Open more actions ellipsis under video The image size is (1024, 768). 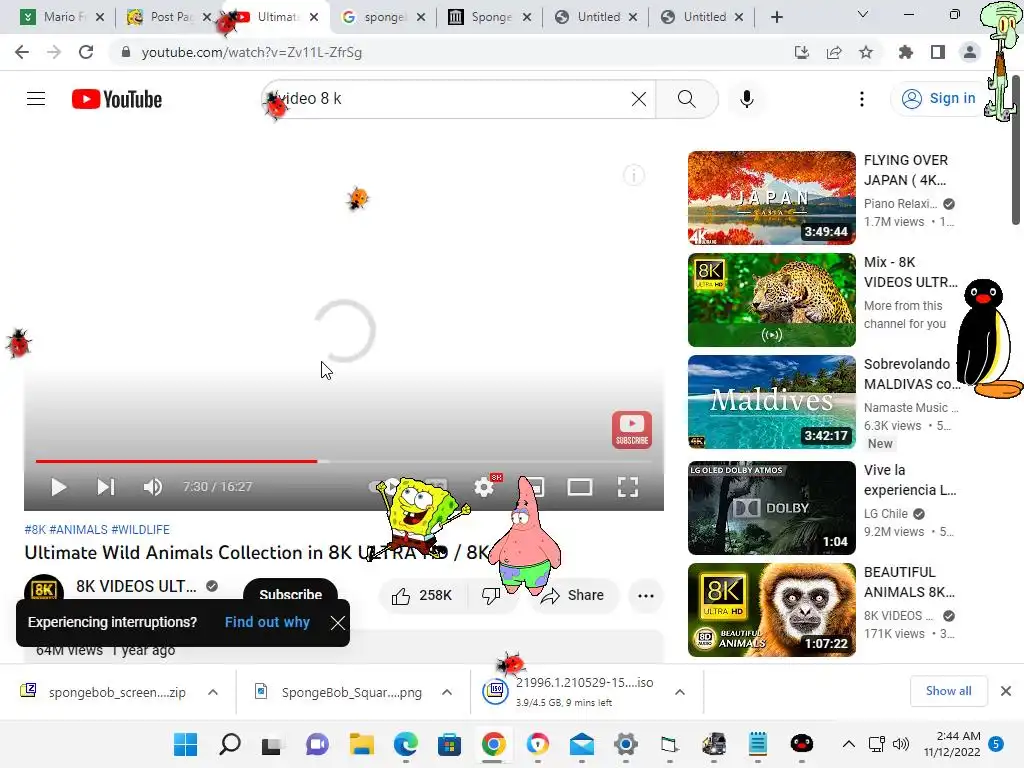tap(645, 596)
